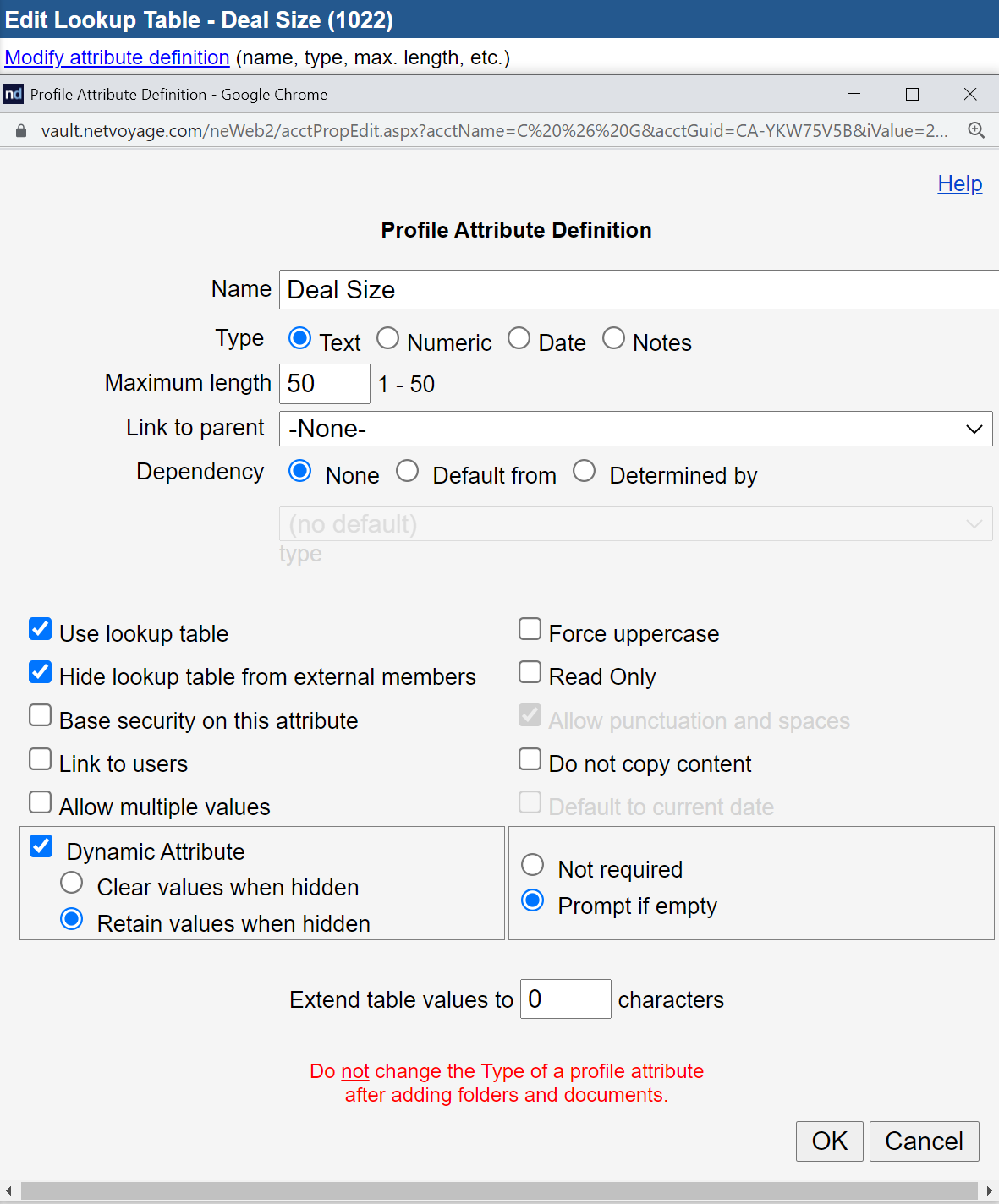
Task: Check Link to users
Action: pyautogui.click(x=40, y=758)
